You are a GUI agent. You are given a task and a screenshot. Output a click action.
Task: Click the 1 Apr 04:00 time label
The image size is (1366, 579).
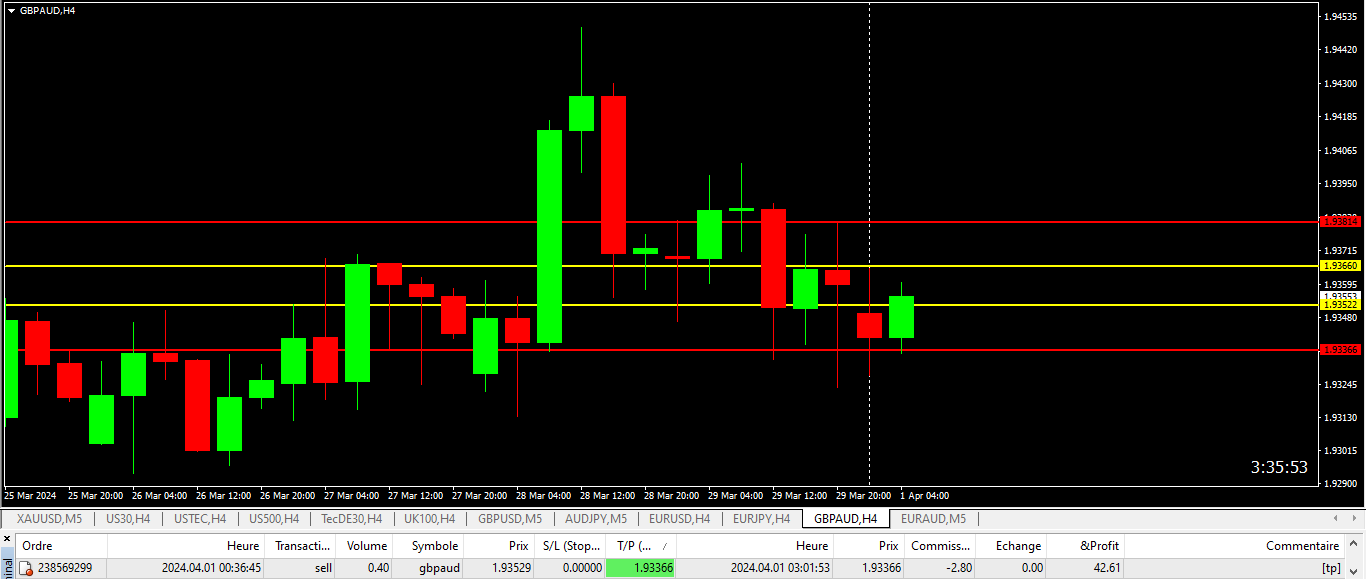[x=924, y=495]
